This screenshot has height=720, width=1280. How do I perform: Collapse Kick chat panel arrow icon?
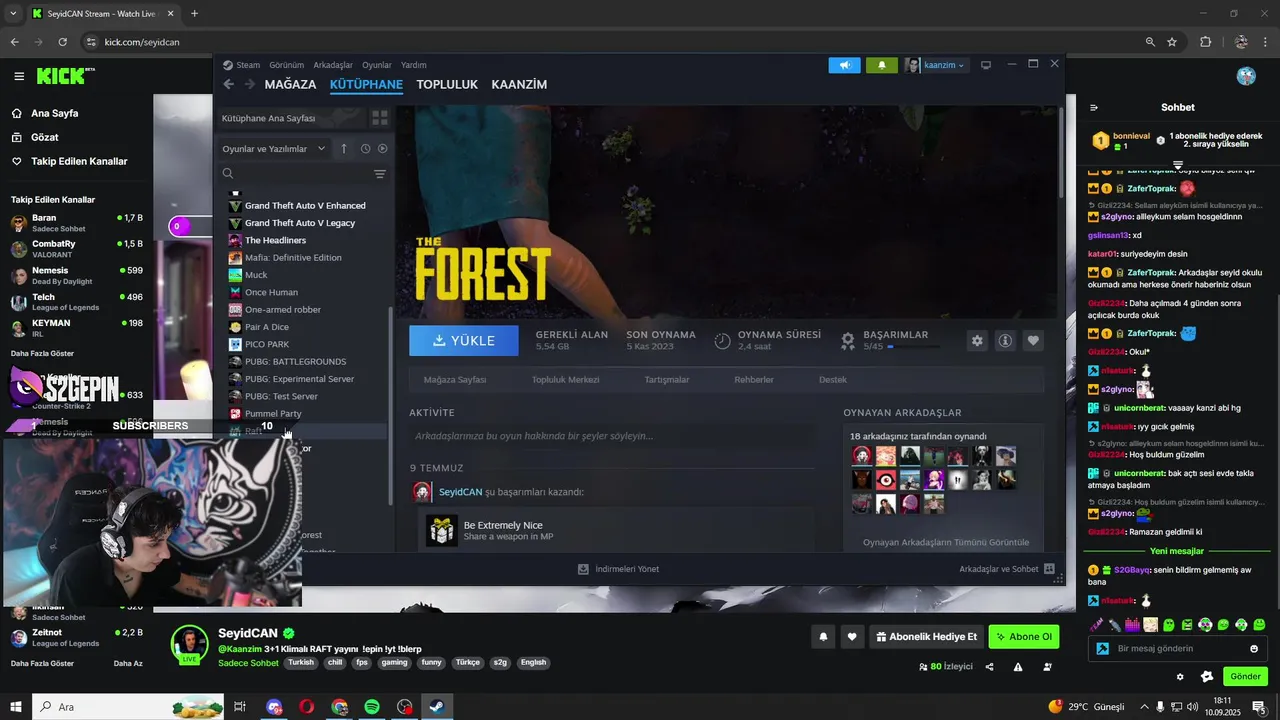point(1094,107)
